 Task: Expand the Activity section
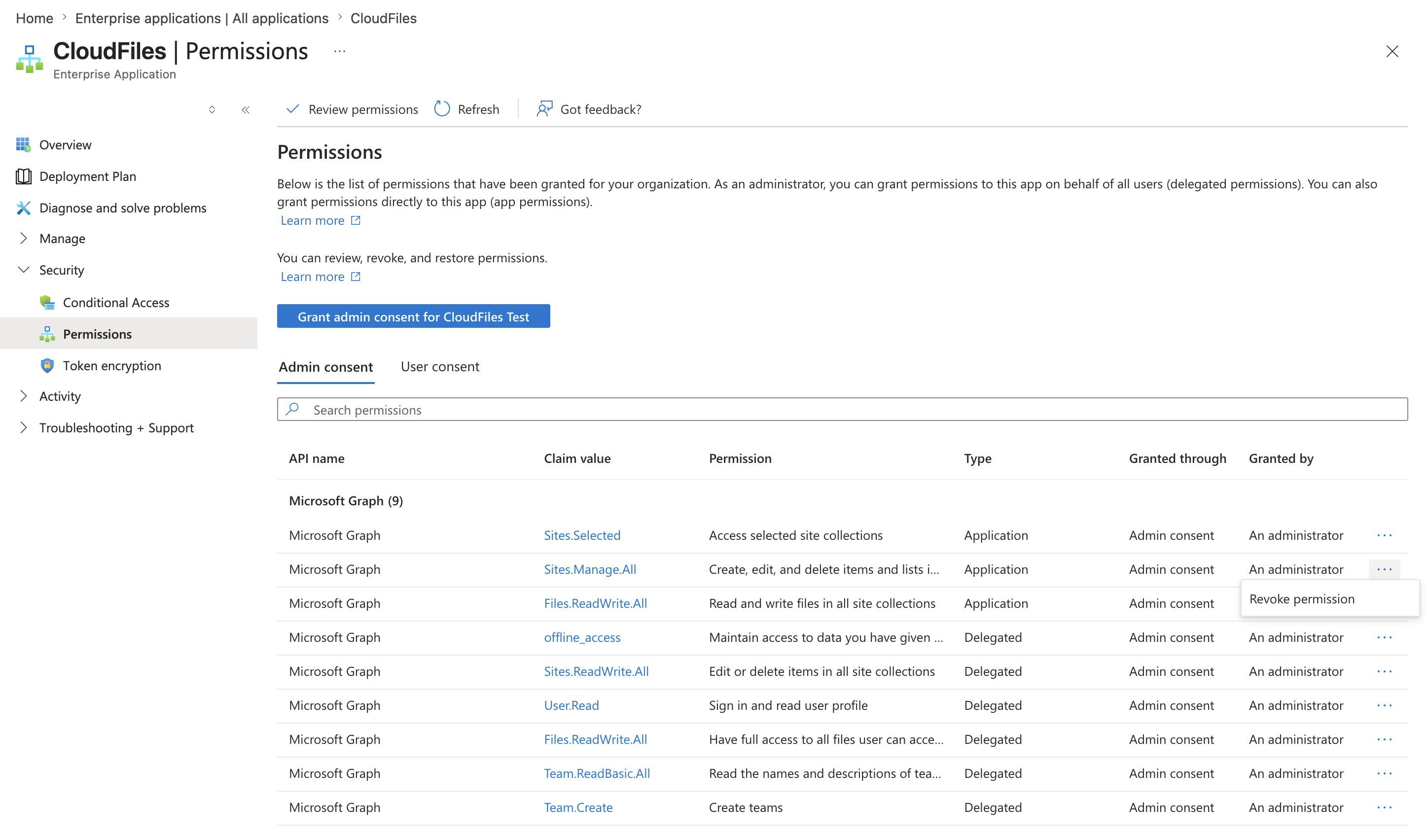click(x=23, y=396)
